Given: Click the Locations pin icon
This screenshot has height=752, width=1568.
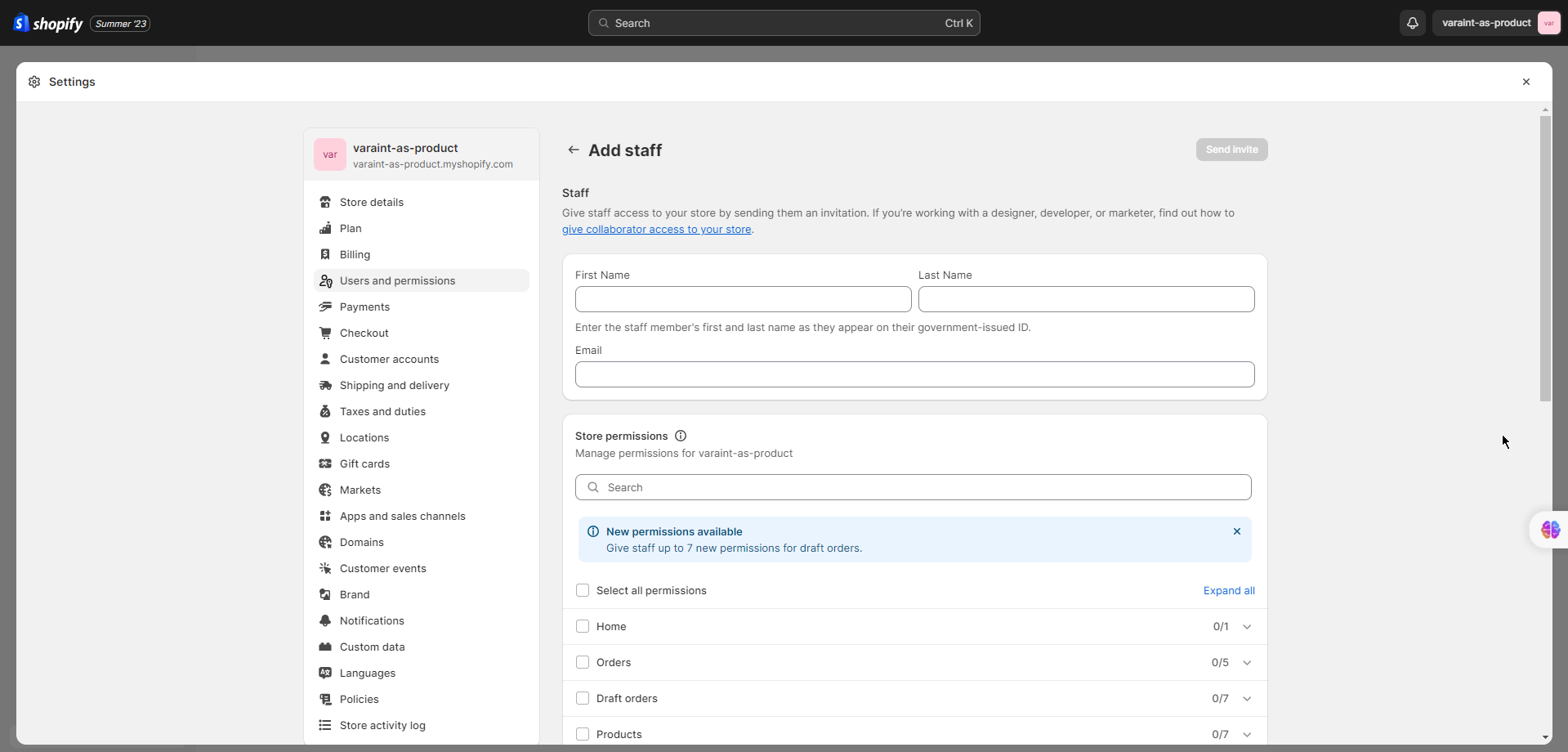Looking at the screenshot, I should [325, 437].
